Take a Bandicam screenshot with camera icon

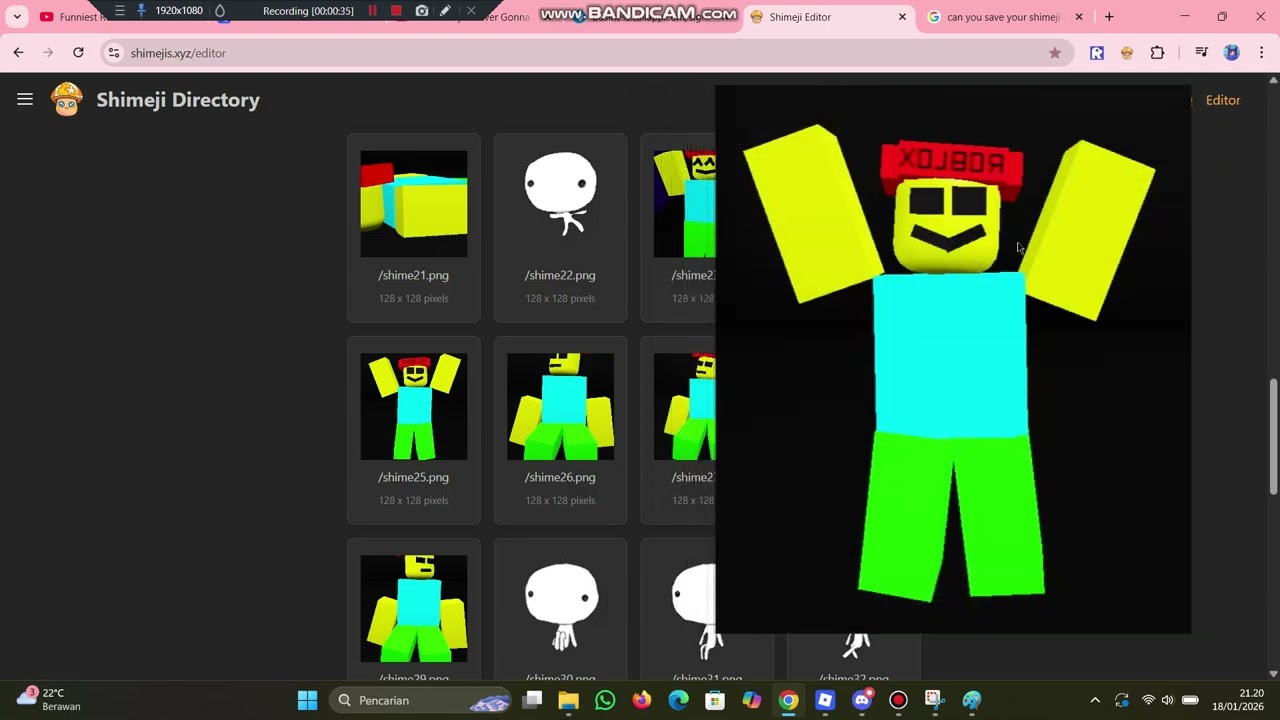pyautogui.click(x=421, y=11)
